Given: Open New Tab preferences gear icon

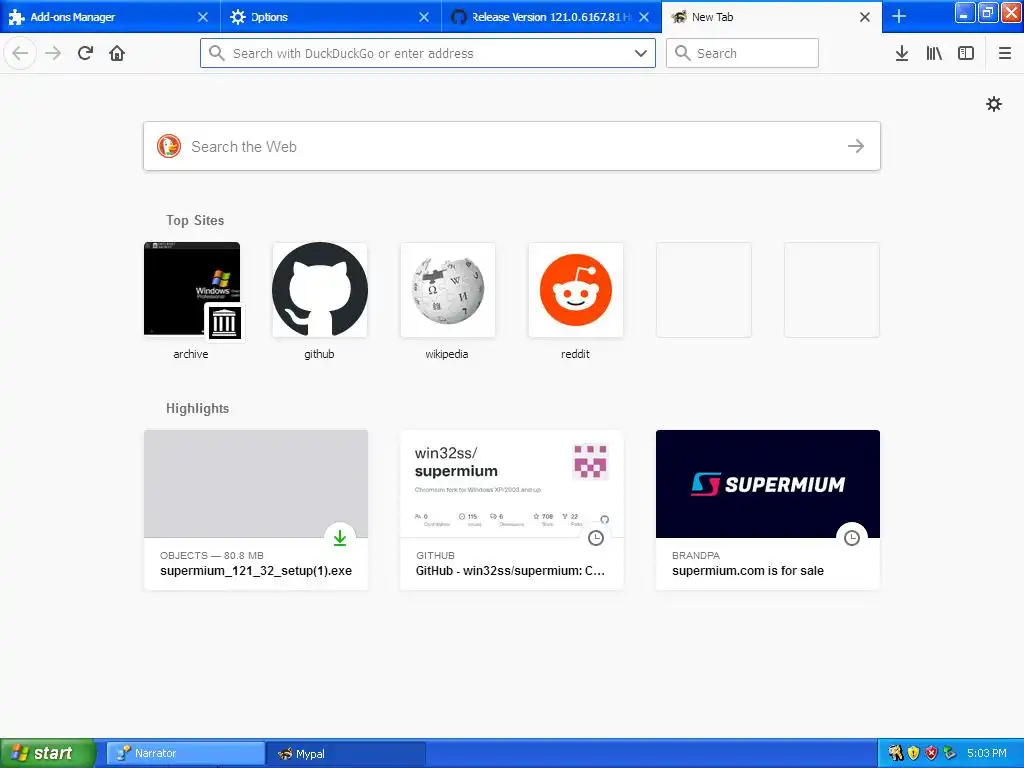Looking at the screenshot, I should click(993, 104).
